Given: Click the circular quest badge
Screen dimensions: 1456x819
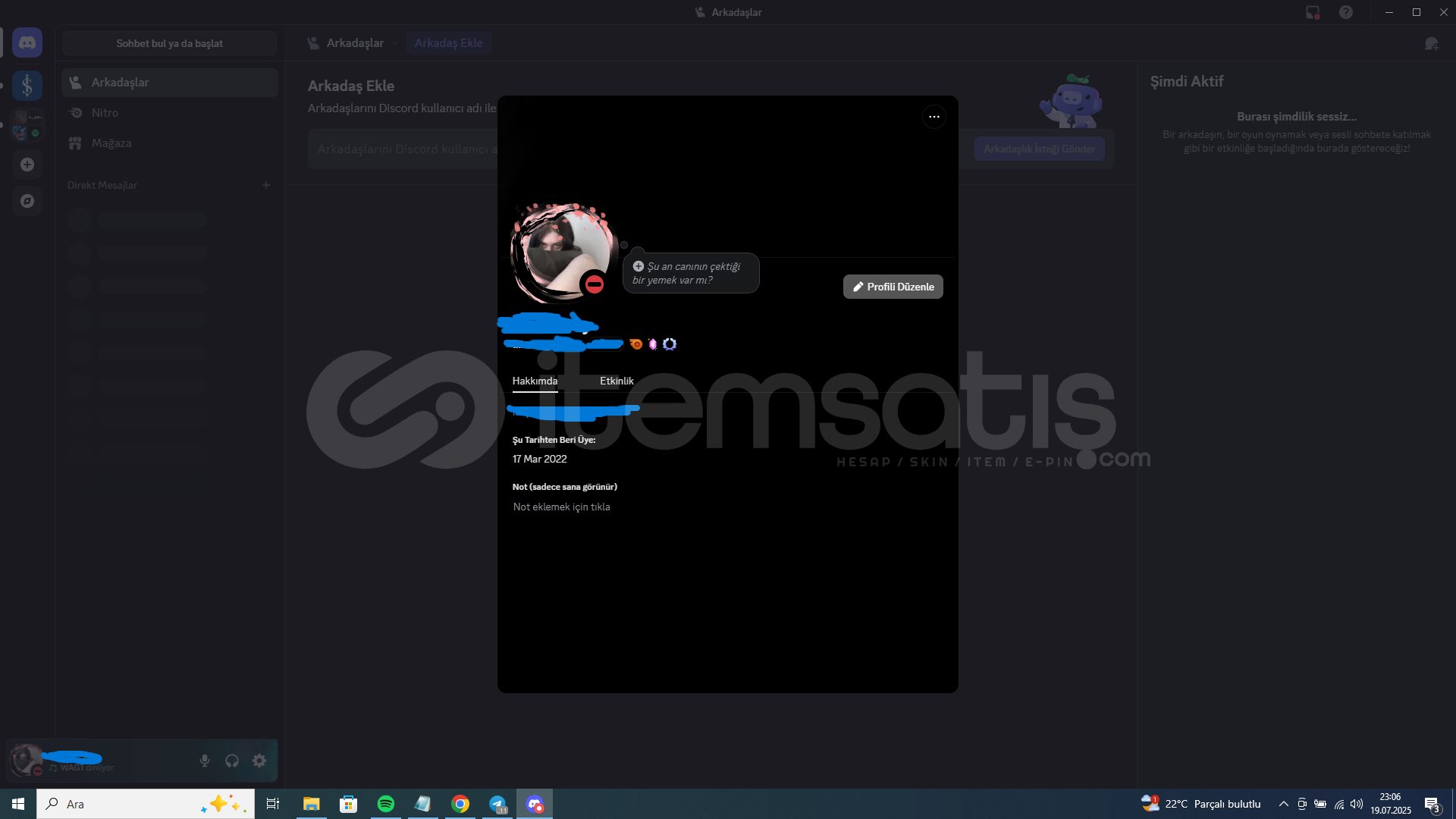Looking at the screenshot, I should pos(670,344).
